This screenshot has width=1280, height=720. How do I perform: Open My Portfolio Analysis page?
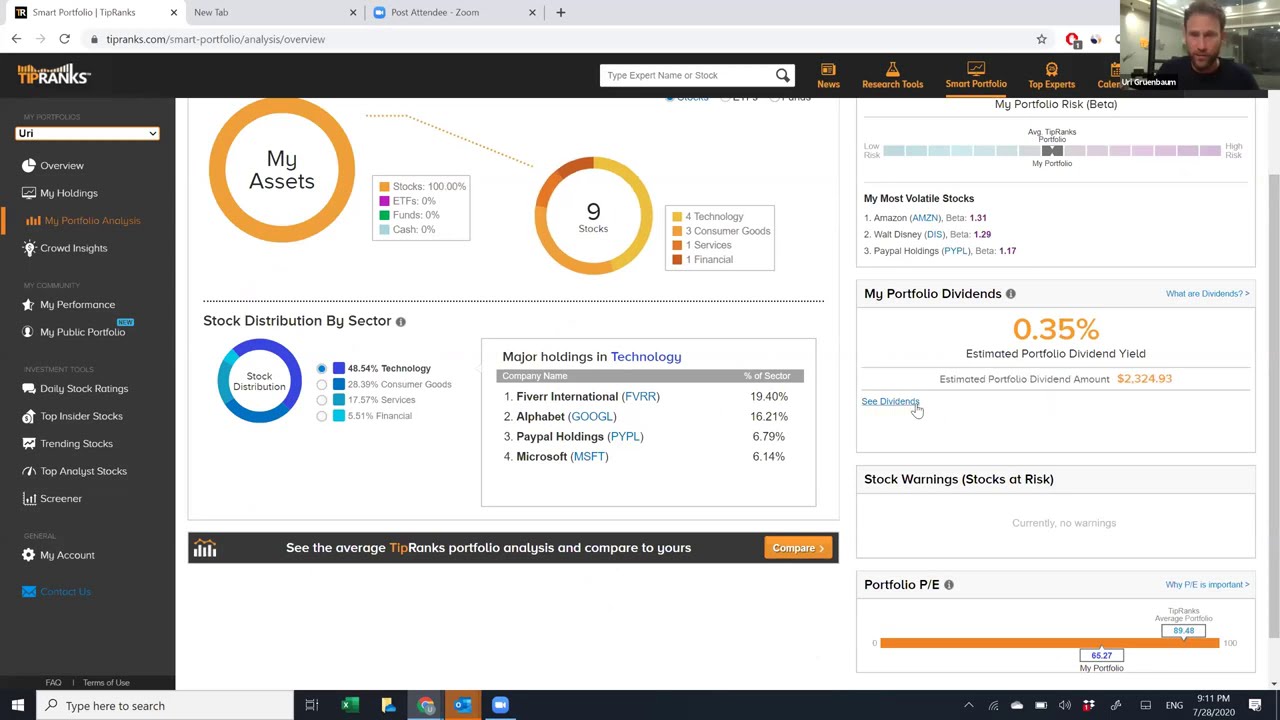pos(84,220)
